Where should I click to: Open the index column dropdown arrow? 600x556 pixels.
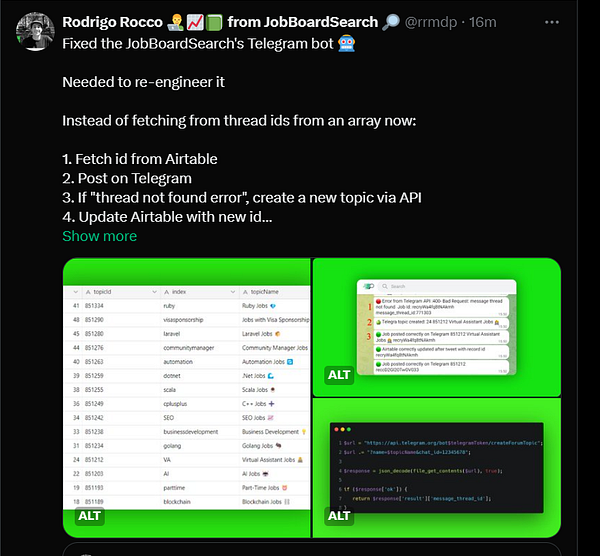(x=233, y=292)
